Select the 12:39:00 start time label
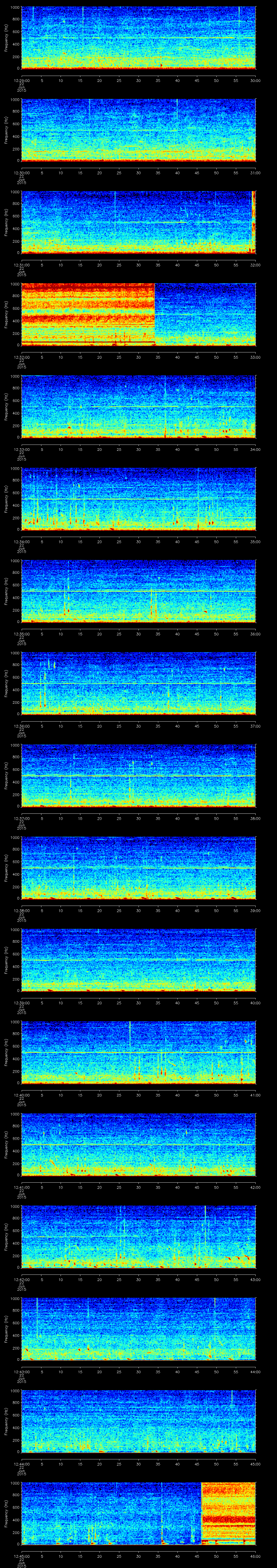 (x=21, y=1004)
